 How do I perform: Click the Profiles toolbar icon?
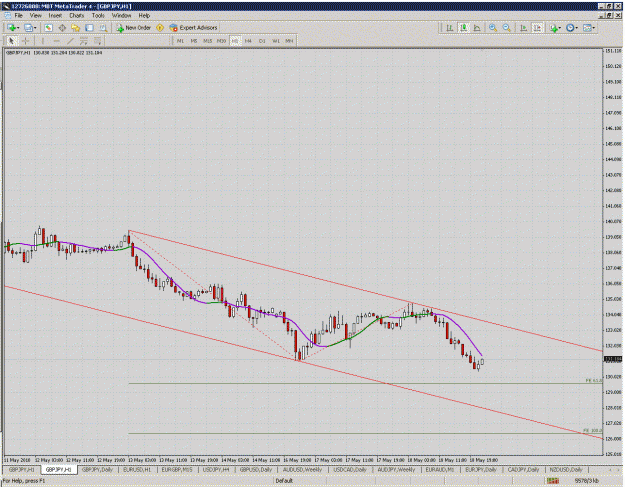(28, 27)
